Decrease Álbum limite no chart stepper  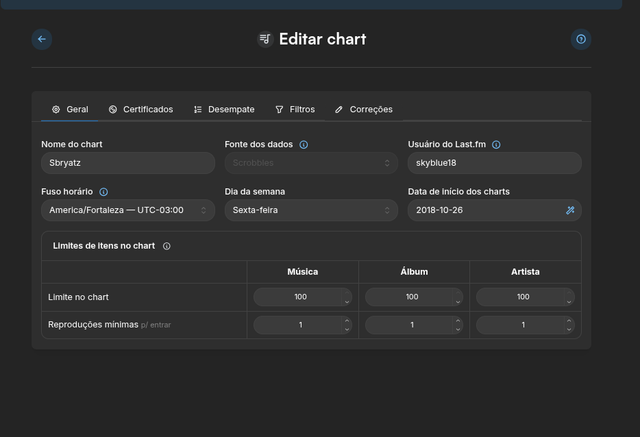click(458, 302)
